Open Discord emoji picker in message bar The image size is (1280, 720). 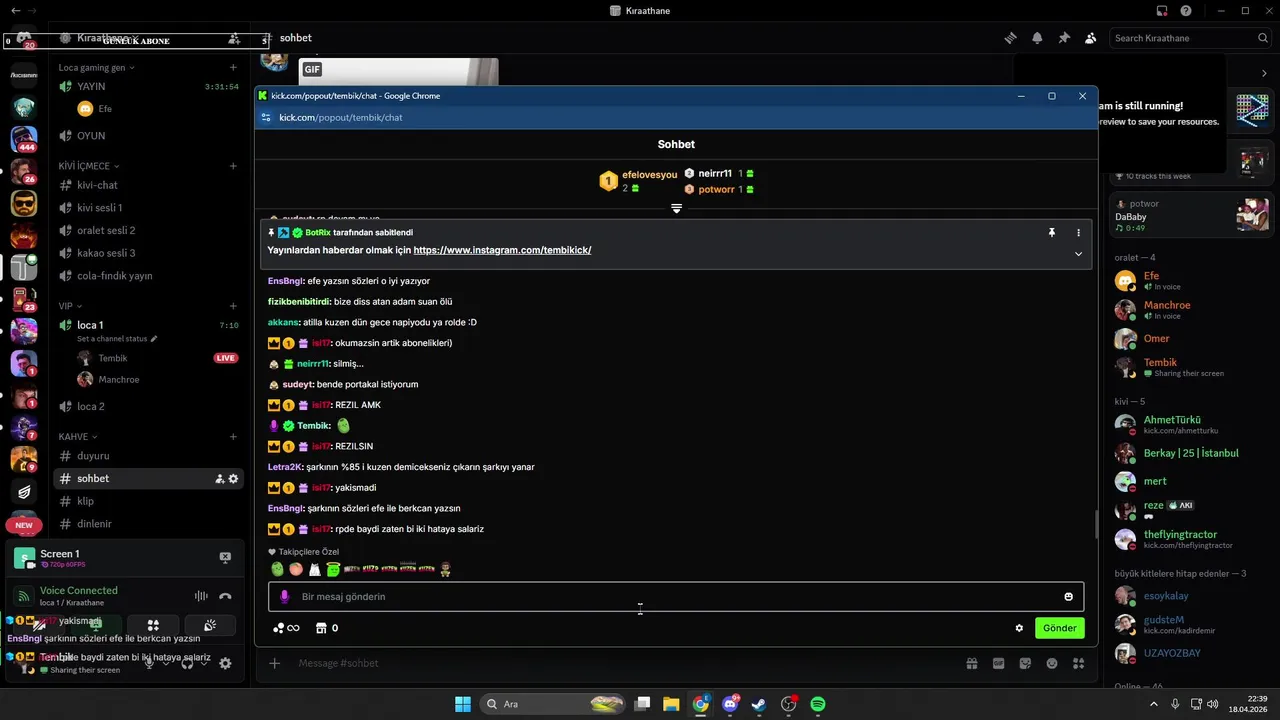pos(1052,663)
